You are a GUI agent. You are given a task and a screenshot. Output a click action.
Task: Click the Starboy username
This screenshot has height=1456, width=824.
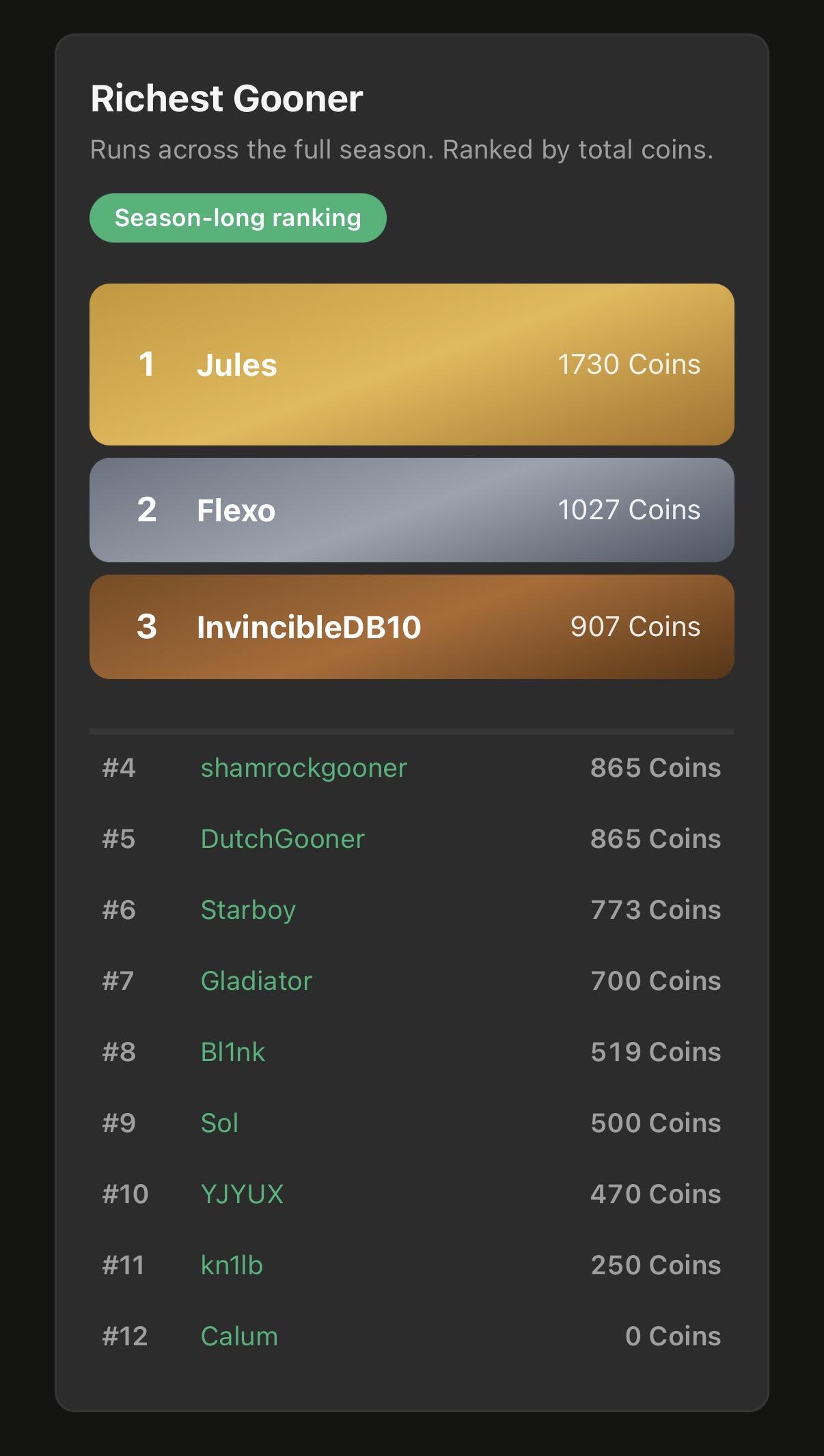point(248,910)
